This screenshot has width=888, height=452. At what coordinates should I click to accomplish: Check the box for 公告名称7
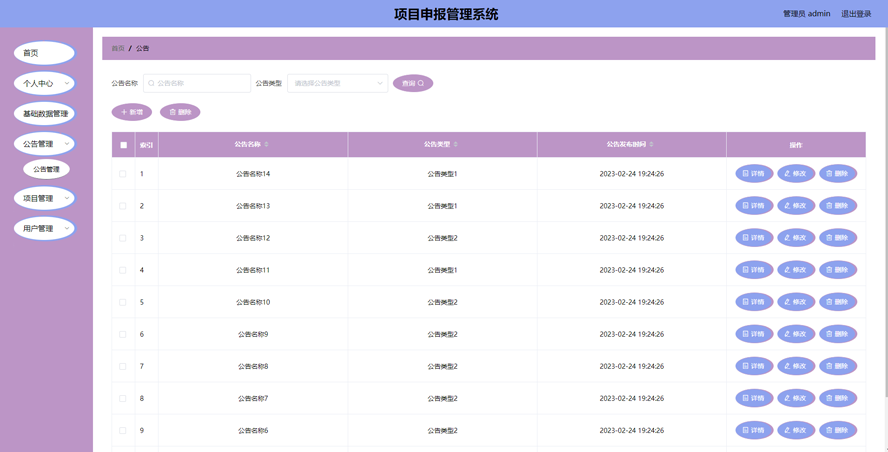tap(123, 398)
